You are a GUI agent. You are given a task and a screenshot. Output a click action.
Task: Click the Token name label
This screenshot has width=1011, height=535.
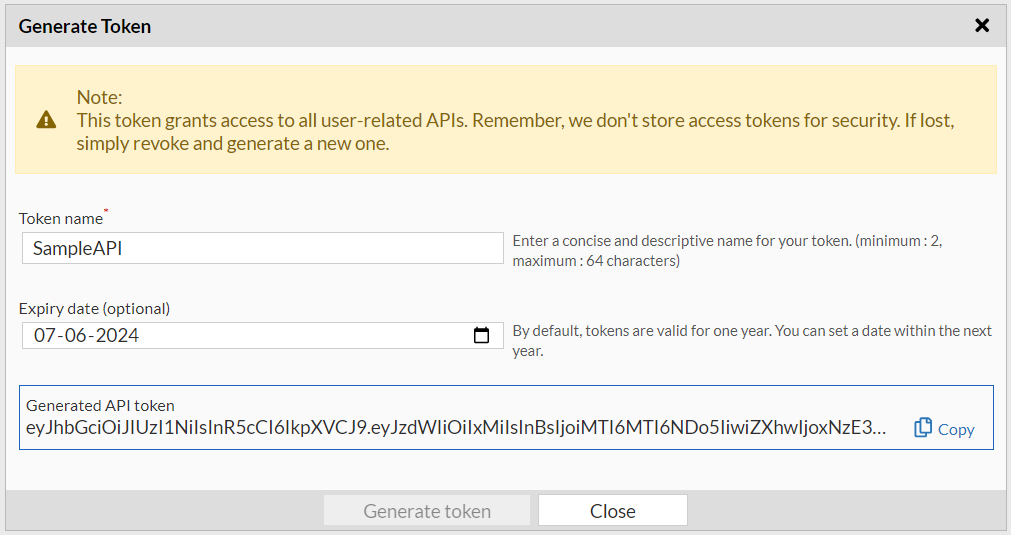pos(60,218)
